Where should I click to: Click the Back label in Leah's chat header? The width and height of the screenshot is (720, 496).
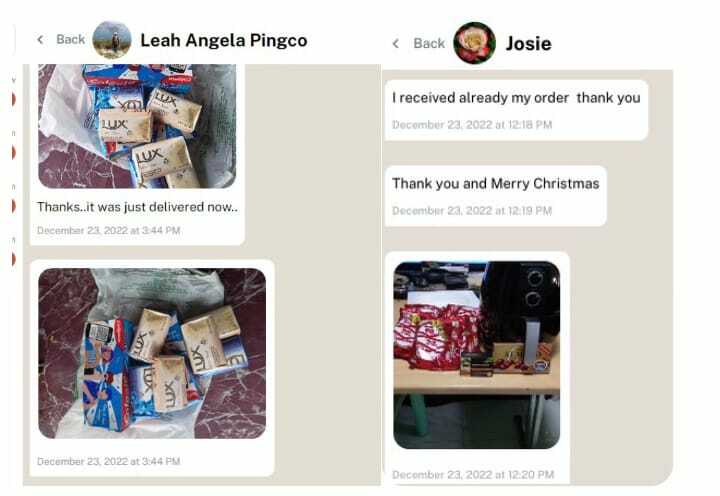[70, 39]
